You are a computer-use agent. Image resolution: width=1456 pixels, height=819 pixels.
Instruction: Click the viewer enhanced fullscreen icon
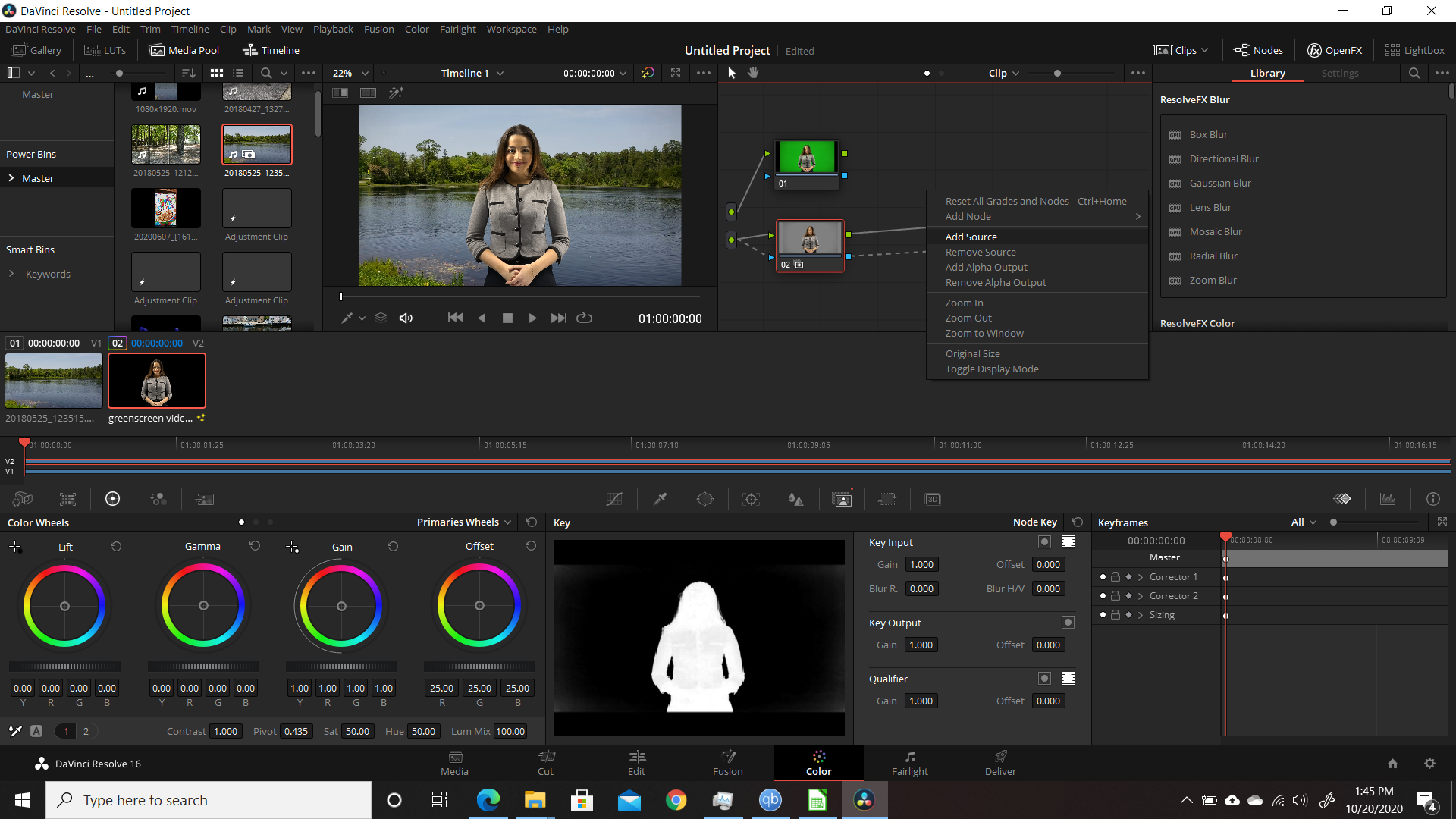tap(676, 73)
